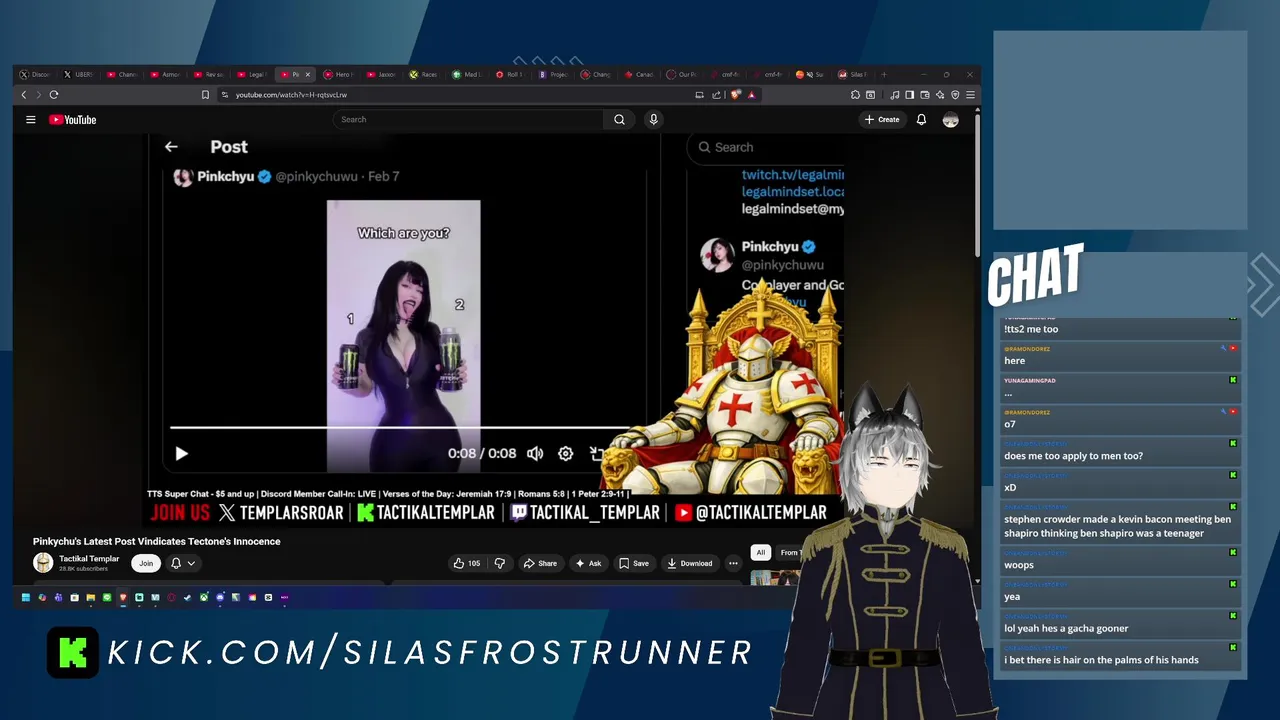This screenshot has height=720, width=1280.
Task: Click the Create button
Action: [882, 120]
